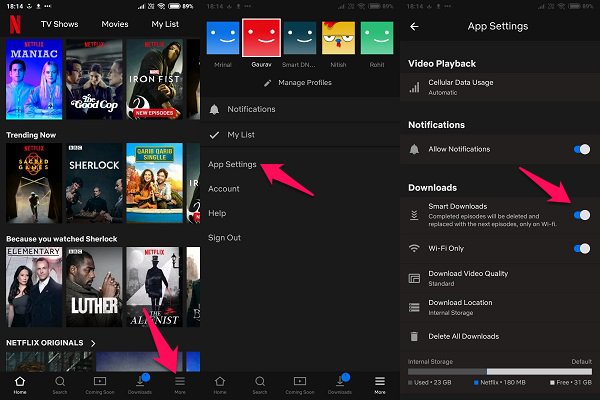Toggle Wi-Fi Only switch
The width and height of the screenshot is (600, 400).
(x=582, y=249)
